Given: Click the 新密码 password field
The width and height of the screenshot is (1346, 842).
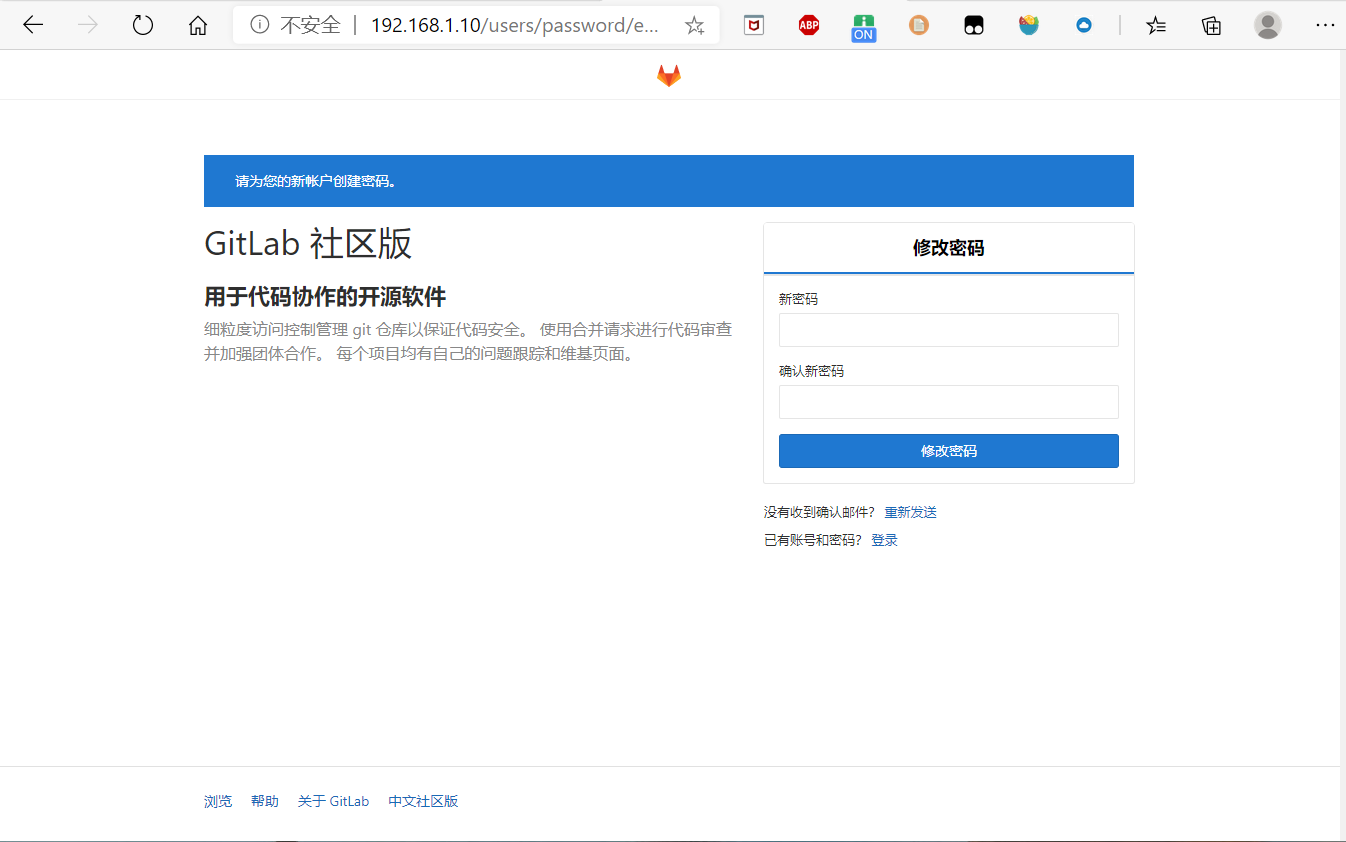Looking at the screenshot, I should 948,329.
